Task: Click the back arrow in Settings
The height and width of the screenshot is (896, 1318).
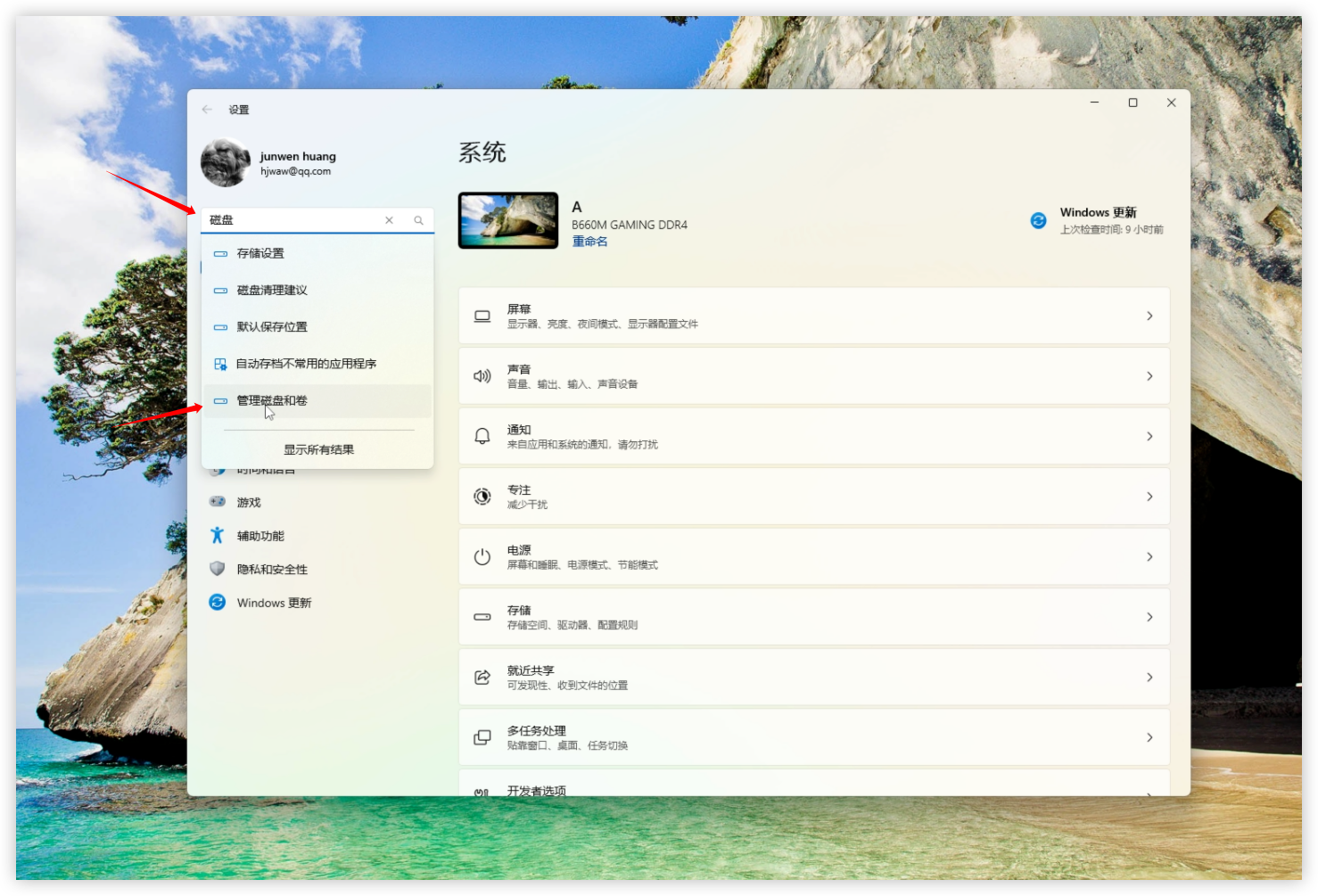Action: point(207,110)
